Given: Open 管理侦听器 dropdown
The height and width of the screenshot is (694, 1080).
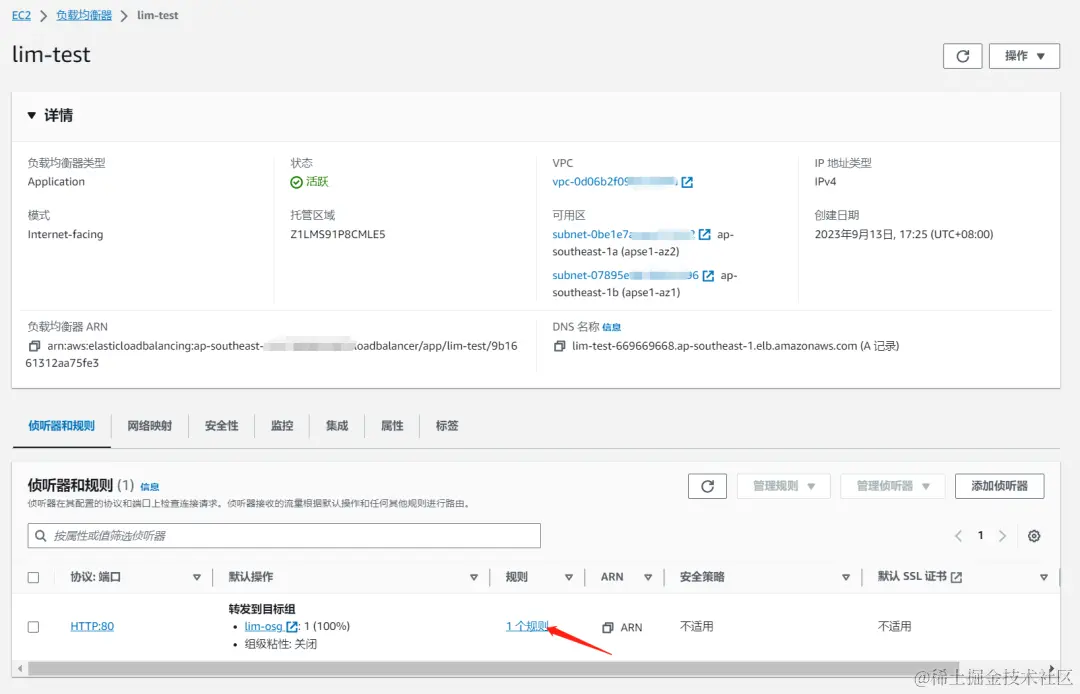Looking at the screenshot, I should point(893,486).
